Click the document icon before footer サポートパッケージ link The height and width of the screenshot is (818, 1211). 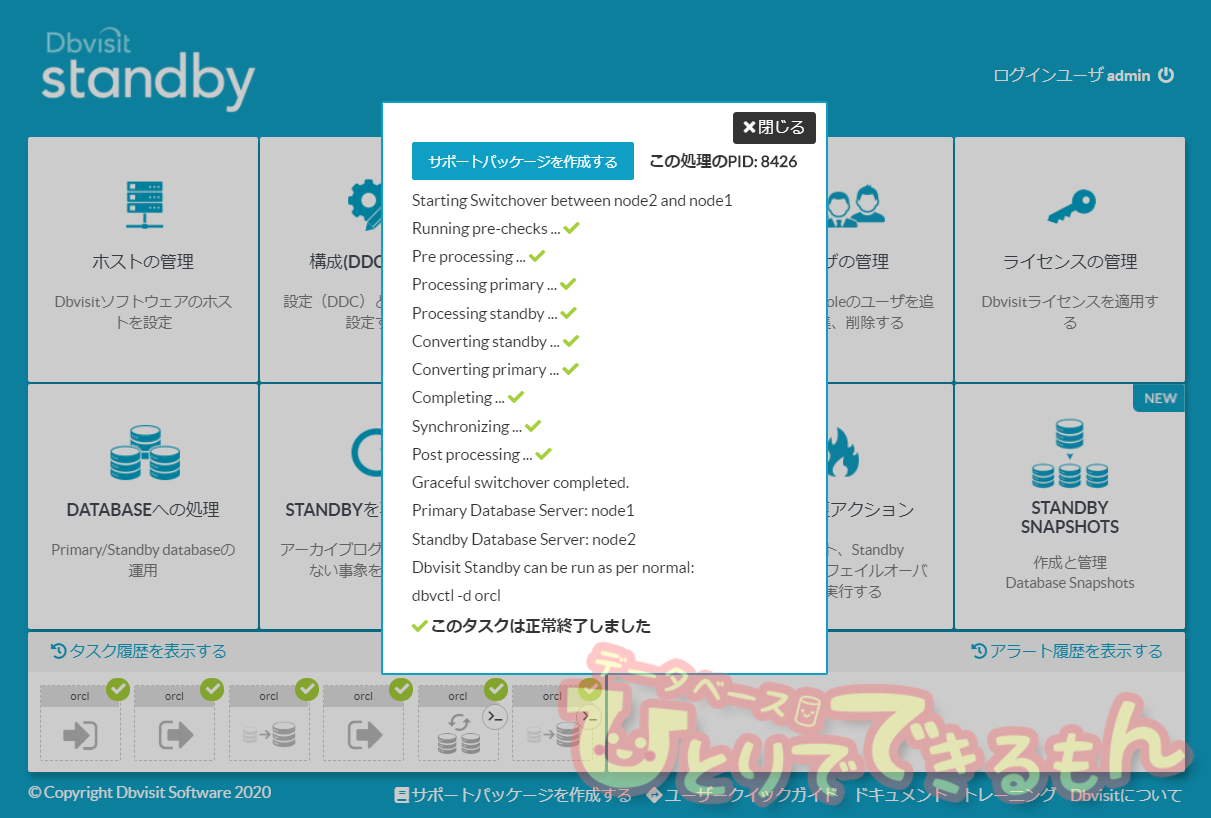402,796
